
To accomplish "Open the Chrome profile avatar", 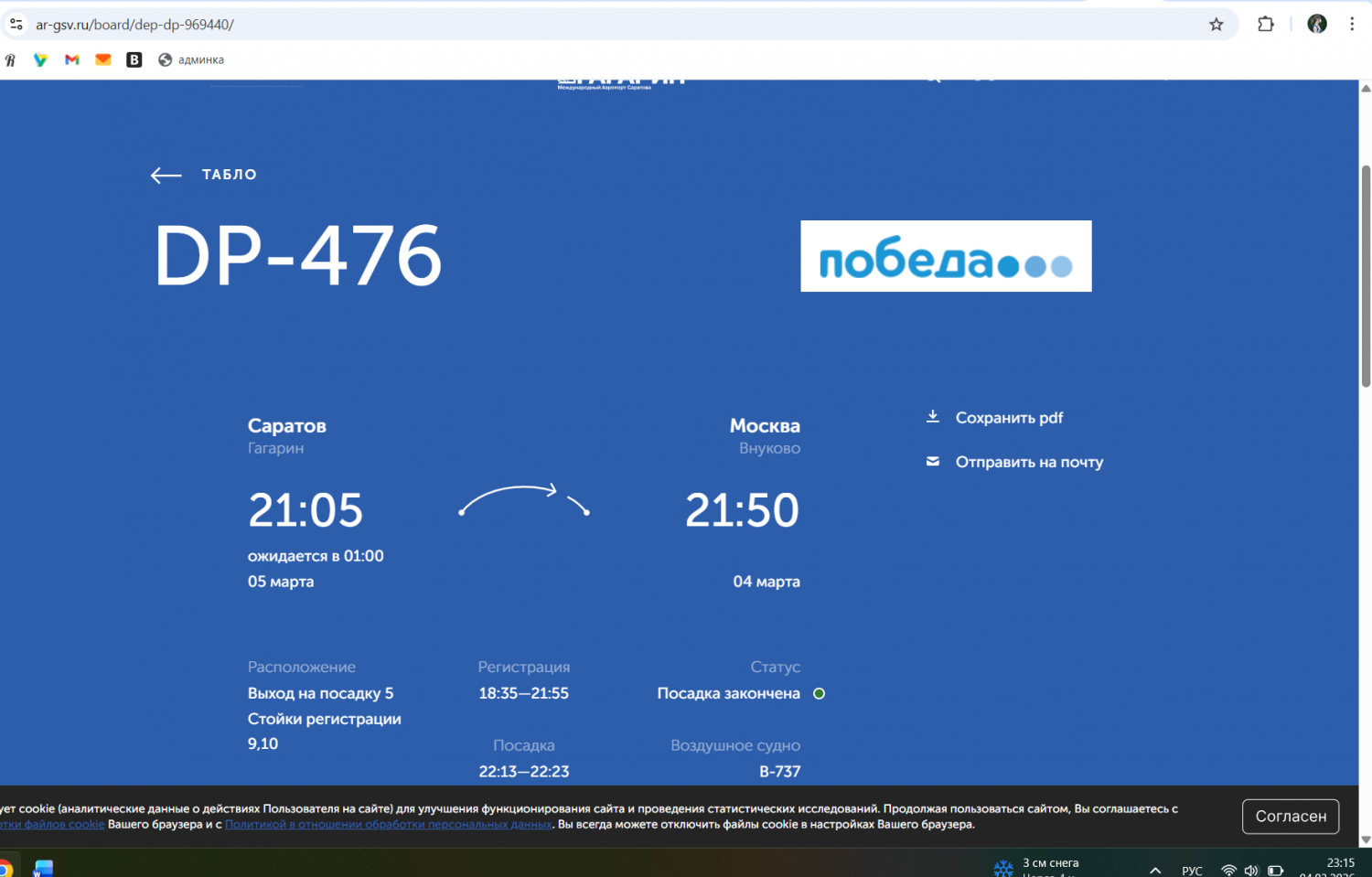I will pos(1316,25).
